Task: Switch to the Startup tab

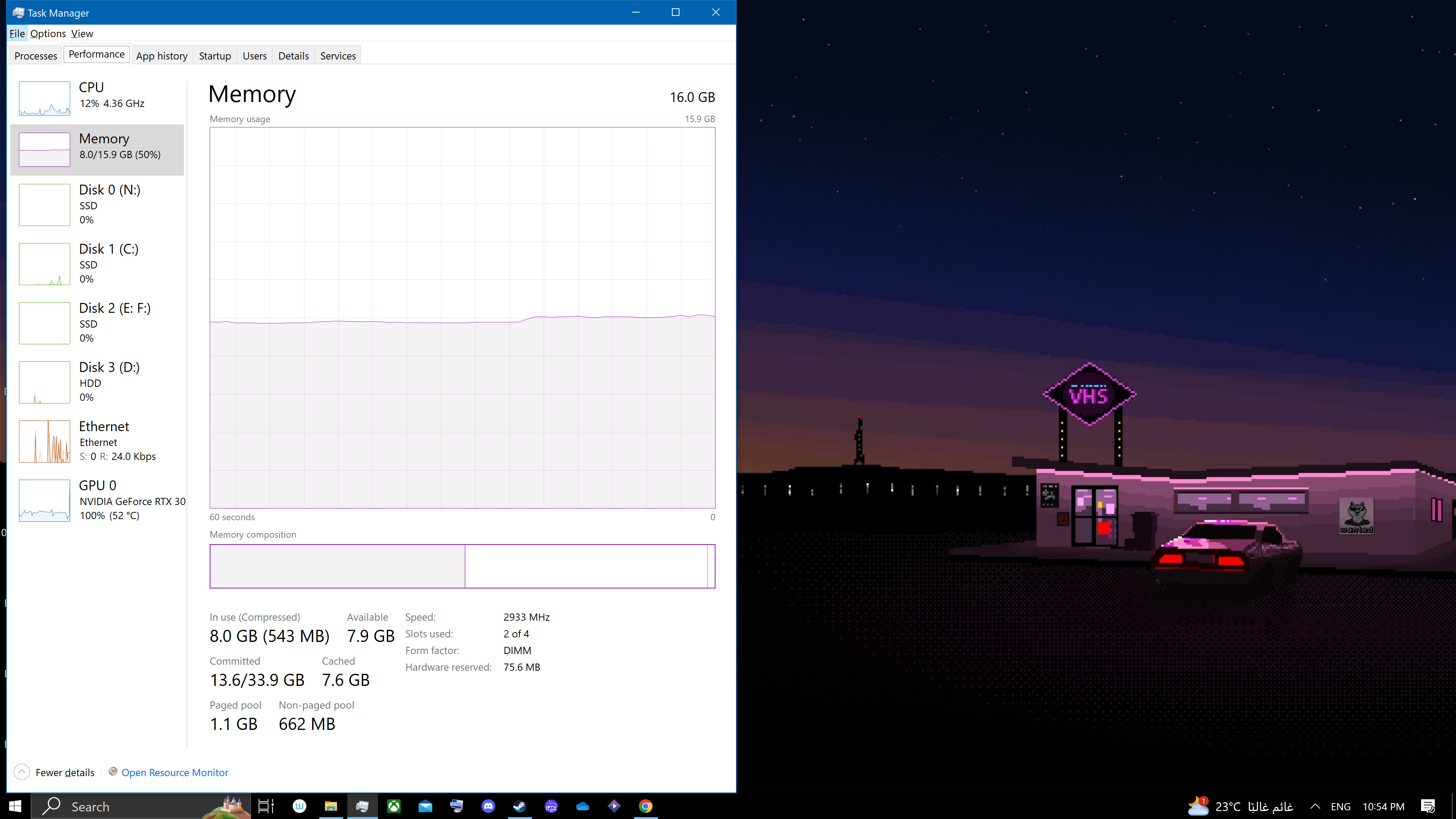Action: pos(215,55)
